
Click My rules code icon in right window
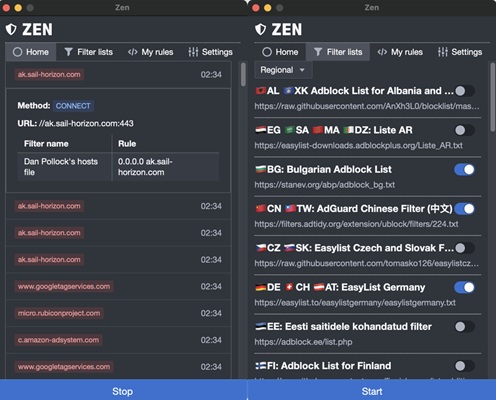coord(382,52)
